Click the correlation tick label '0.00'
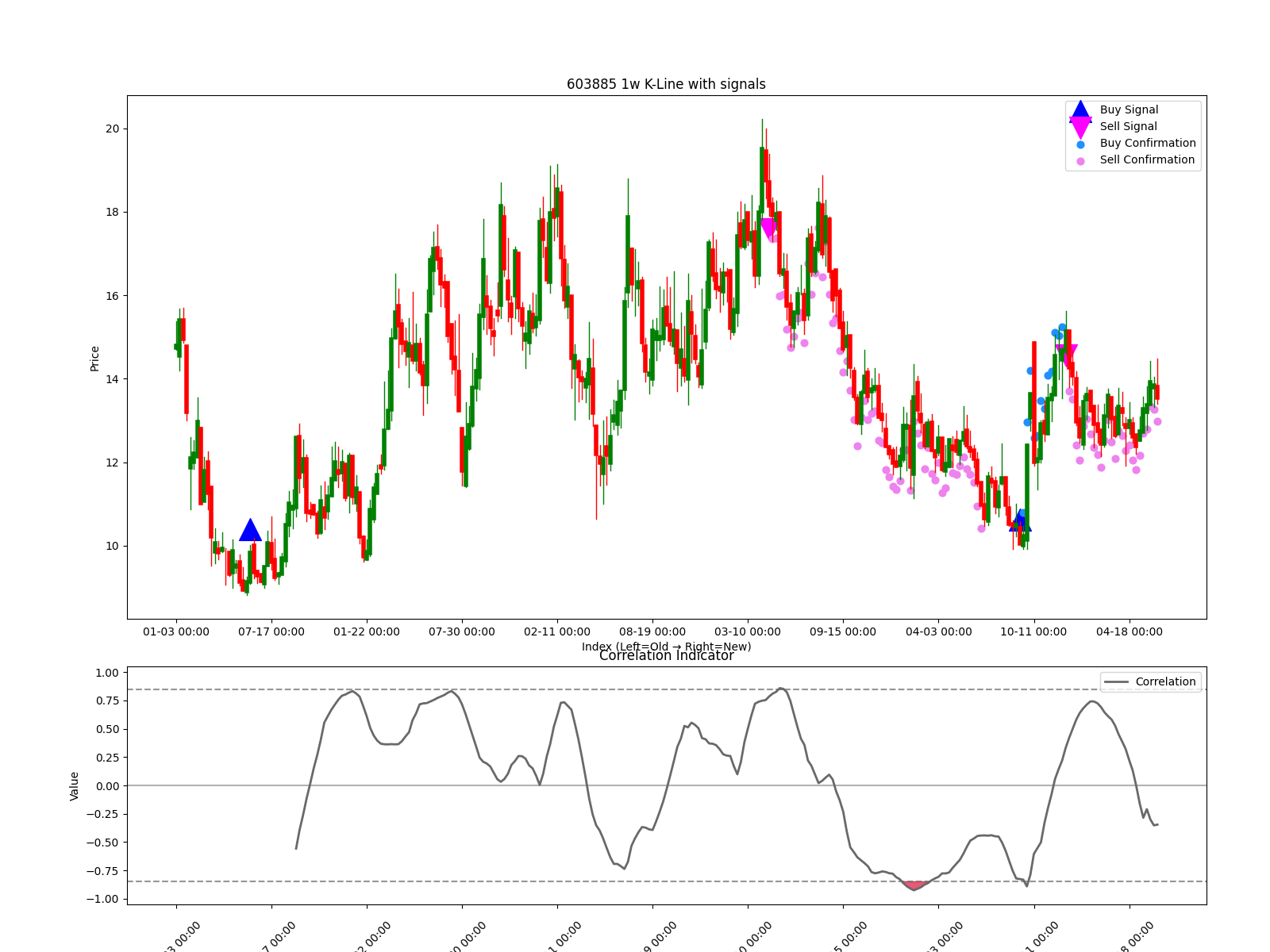This screenshot has width=1270, height=952. pyautogui.click(x=106, y=786)
